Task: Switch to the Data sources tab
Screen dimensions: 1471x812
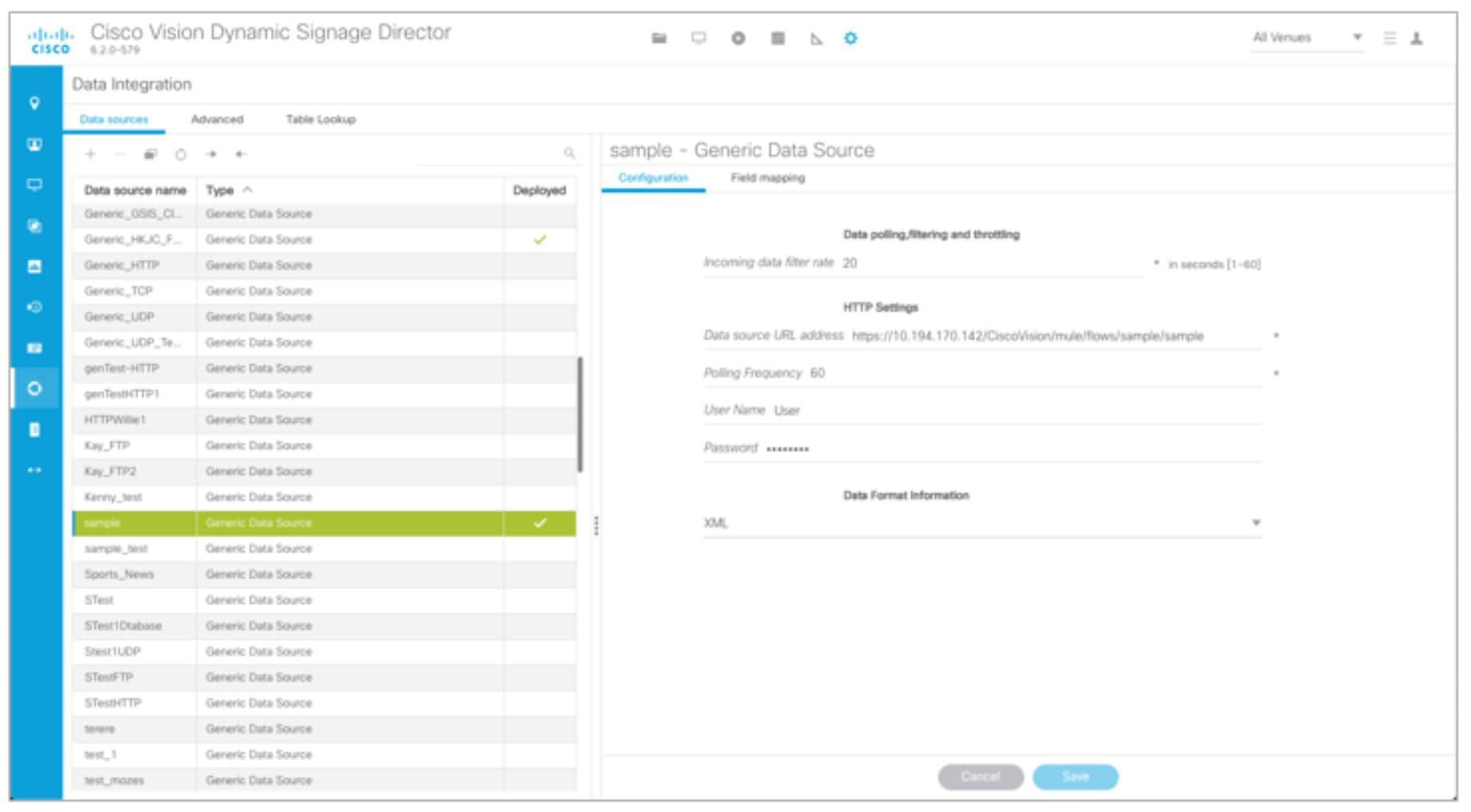Action: coord(114,119)
